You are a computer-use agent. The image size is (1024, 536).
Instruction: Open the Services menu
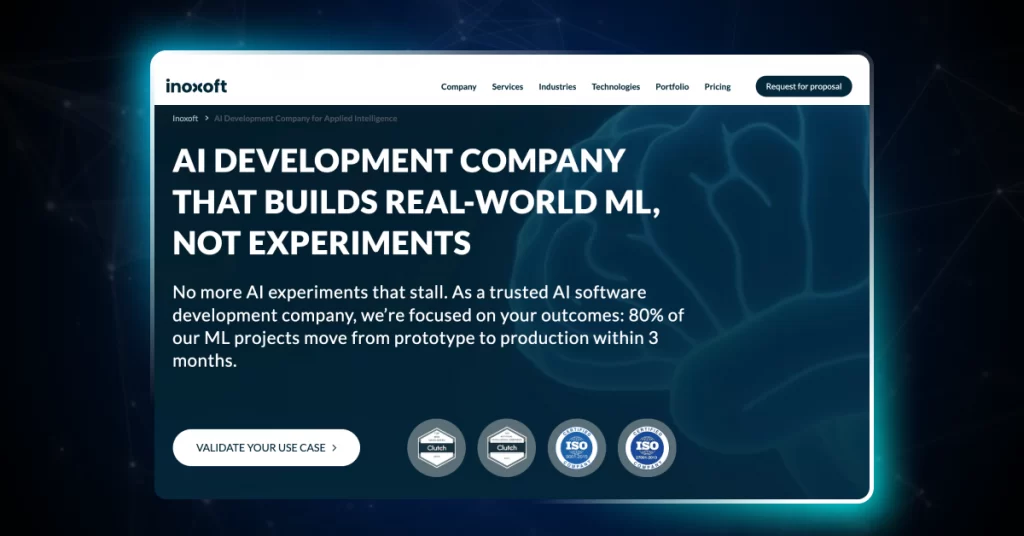coord(507,86)
